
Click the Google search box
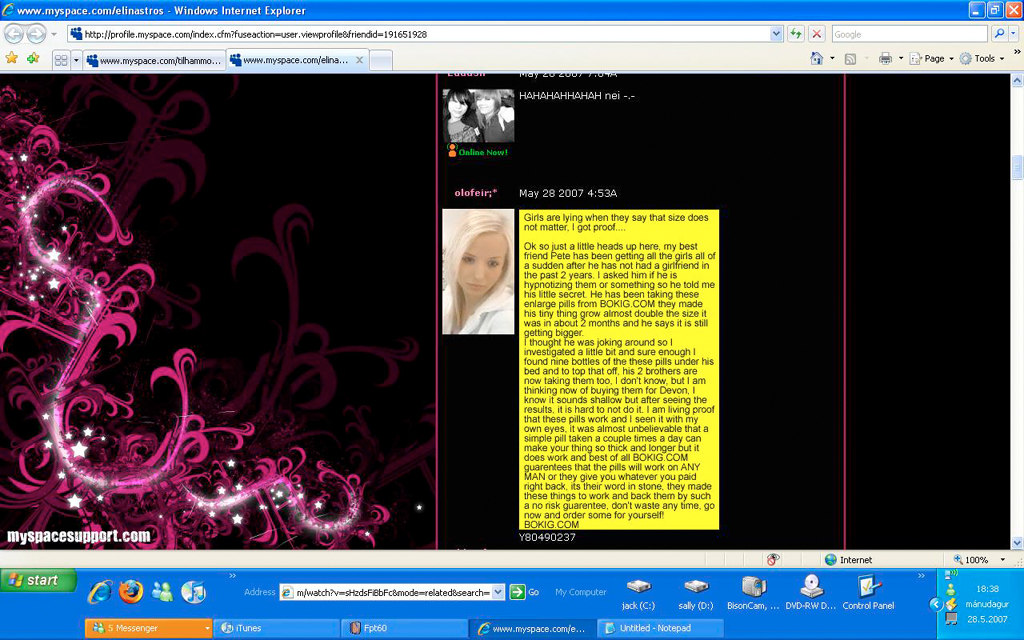click(909, 34)
